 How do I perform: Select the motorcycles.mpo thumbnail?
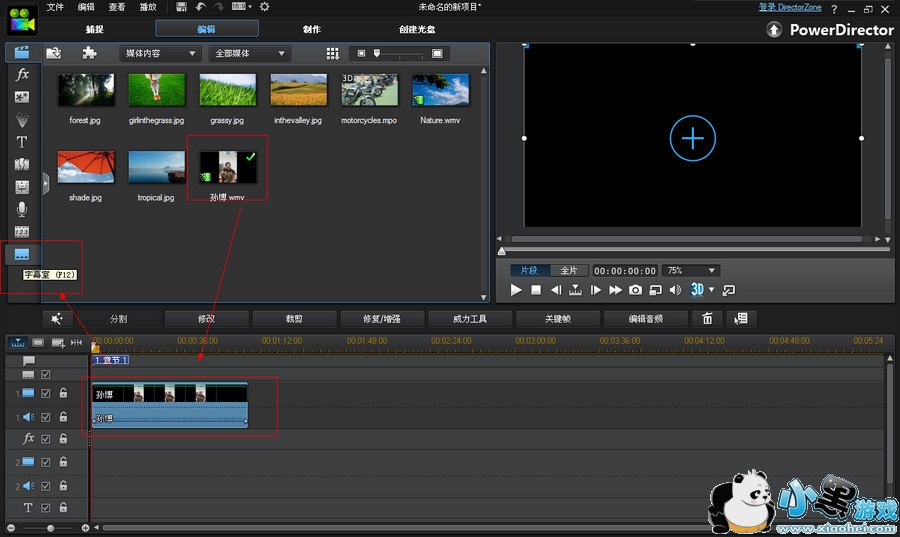point(368,90)
